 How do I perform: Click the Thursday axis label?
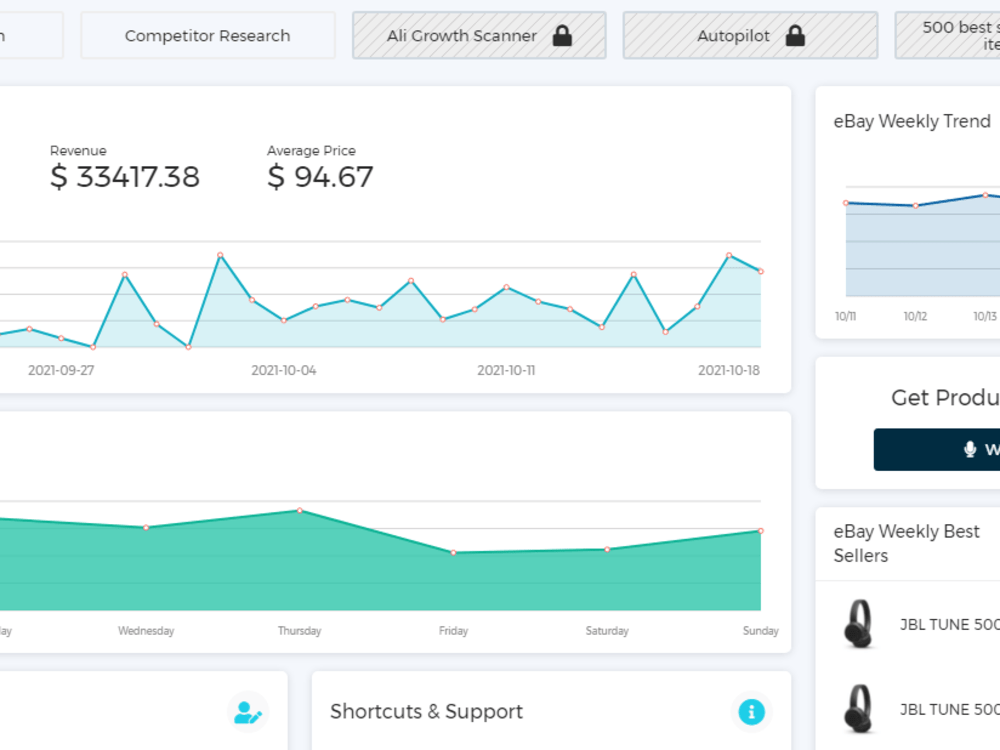coord(300,631)
